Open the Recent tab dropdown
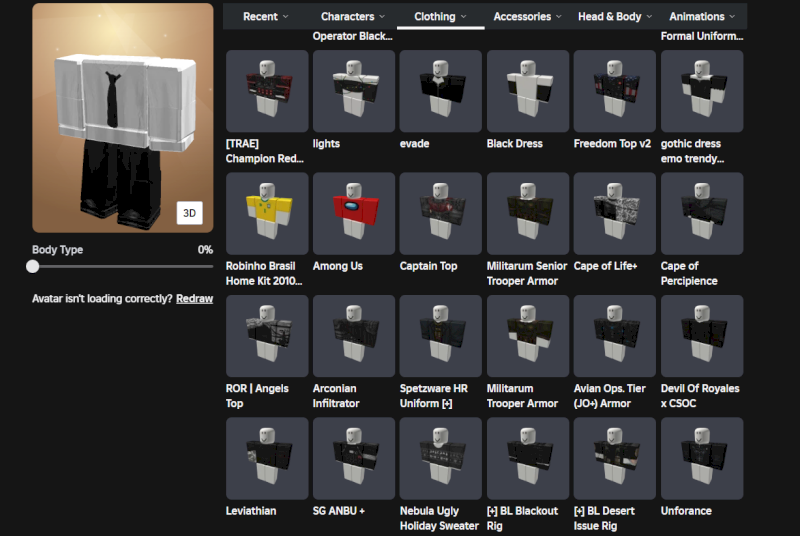The image size is (800, 536). click(x=266, y=16)
